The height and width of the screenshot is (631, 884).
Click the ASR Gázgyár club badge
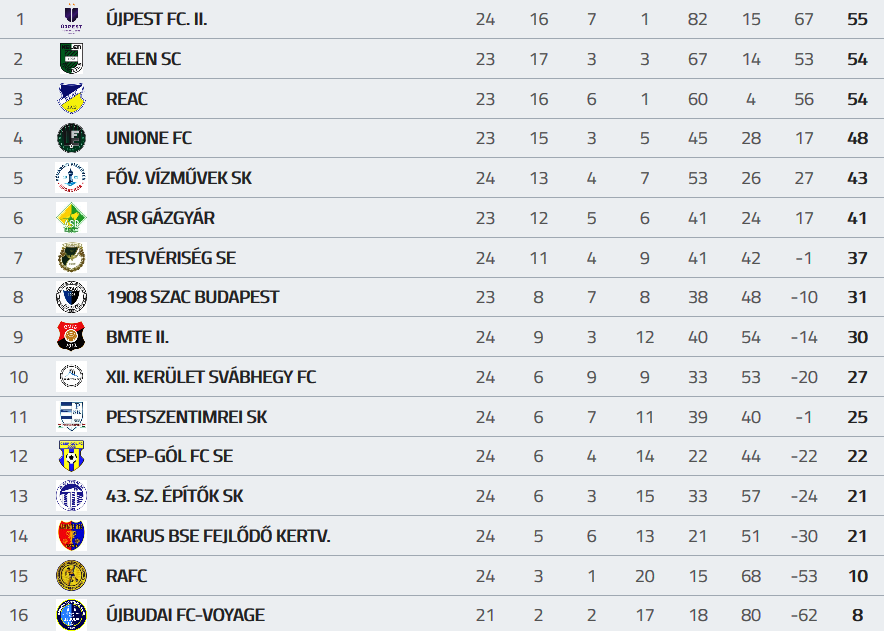coord(71,218)
